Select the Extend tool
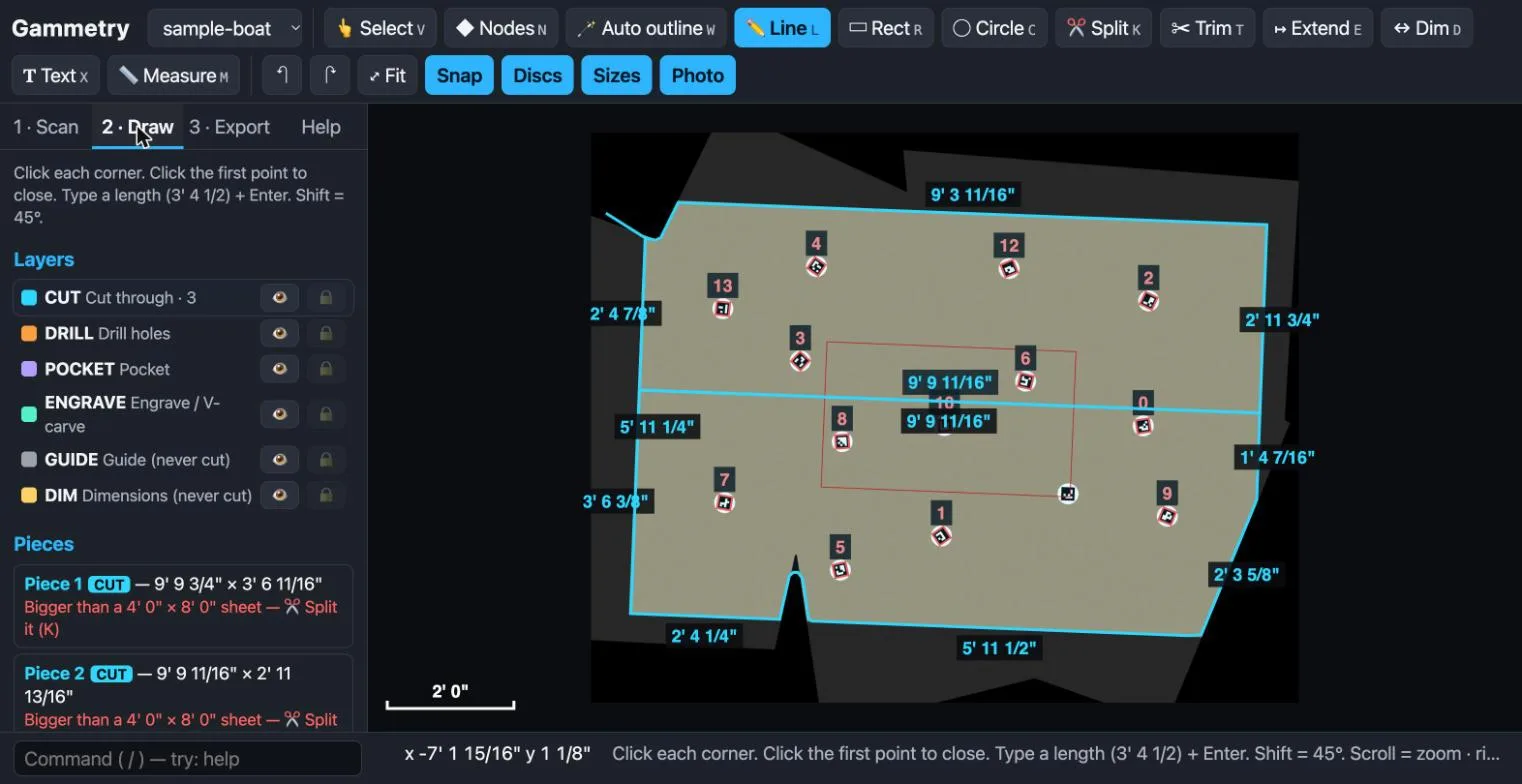Screen dimensions: 1522x784 tap(1317, 28)
